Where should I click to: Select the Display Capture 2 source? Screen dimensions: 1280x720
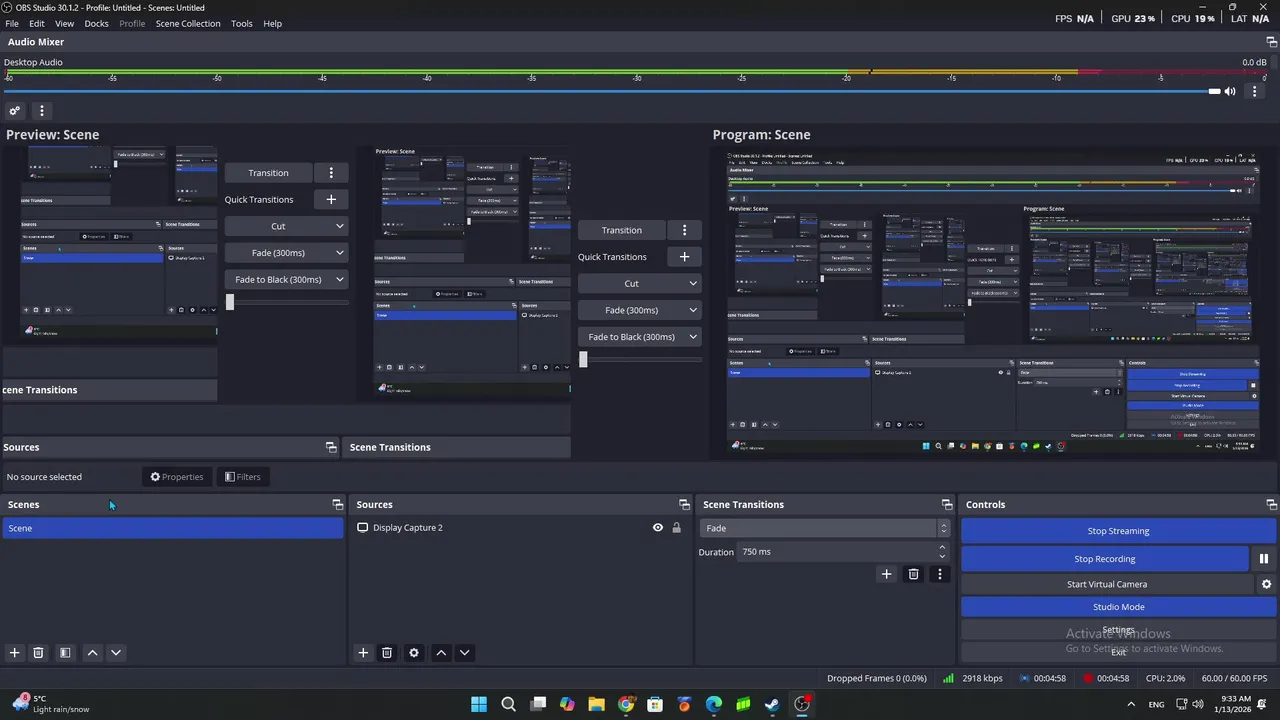520,528
